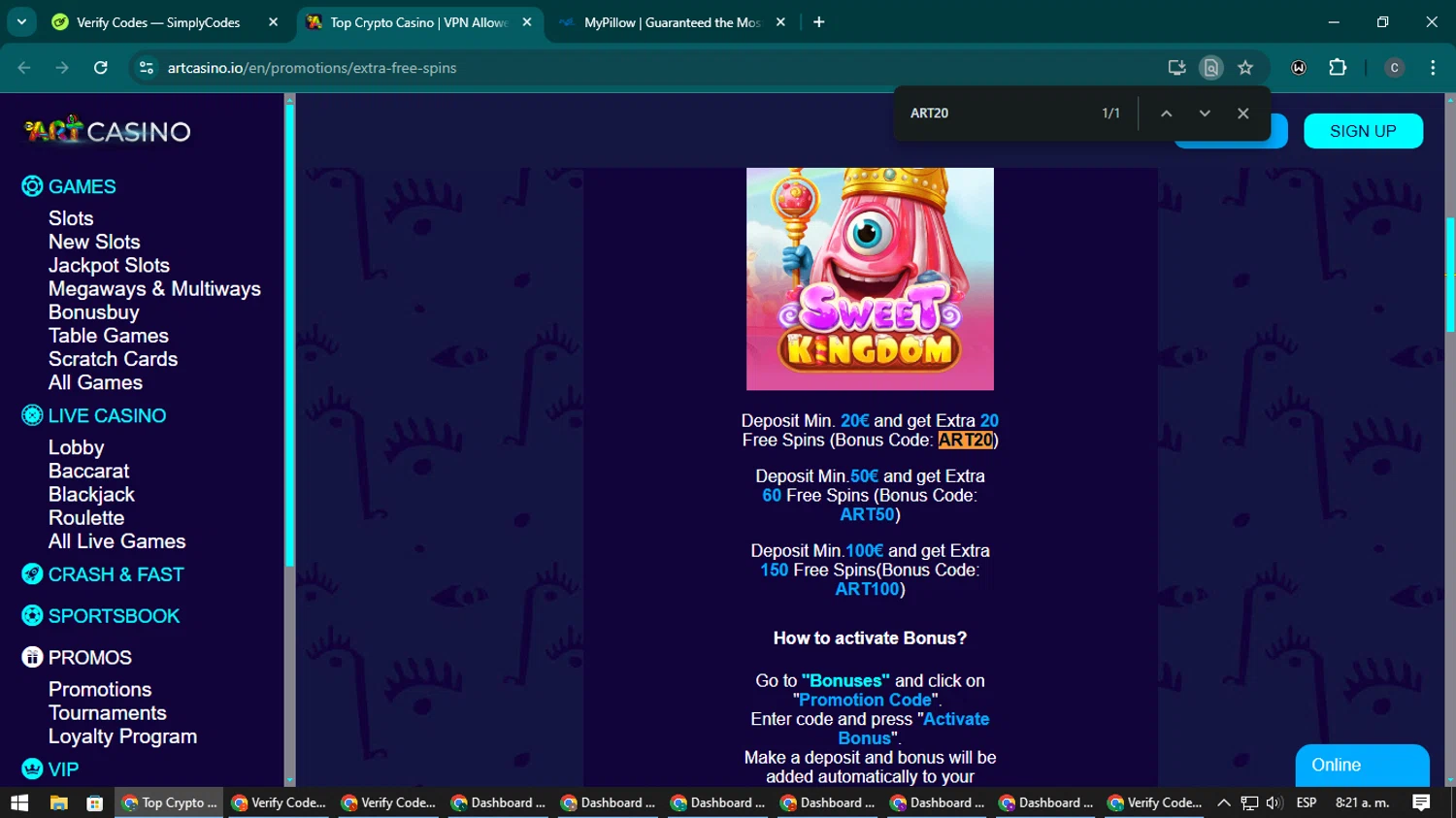Open Tournaments link
This screenshot has height=818, width=1456.
107,713
